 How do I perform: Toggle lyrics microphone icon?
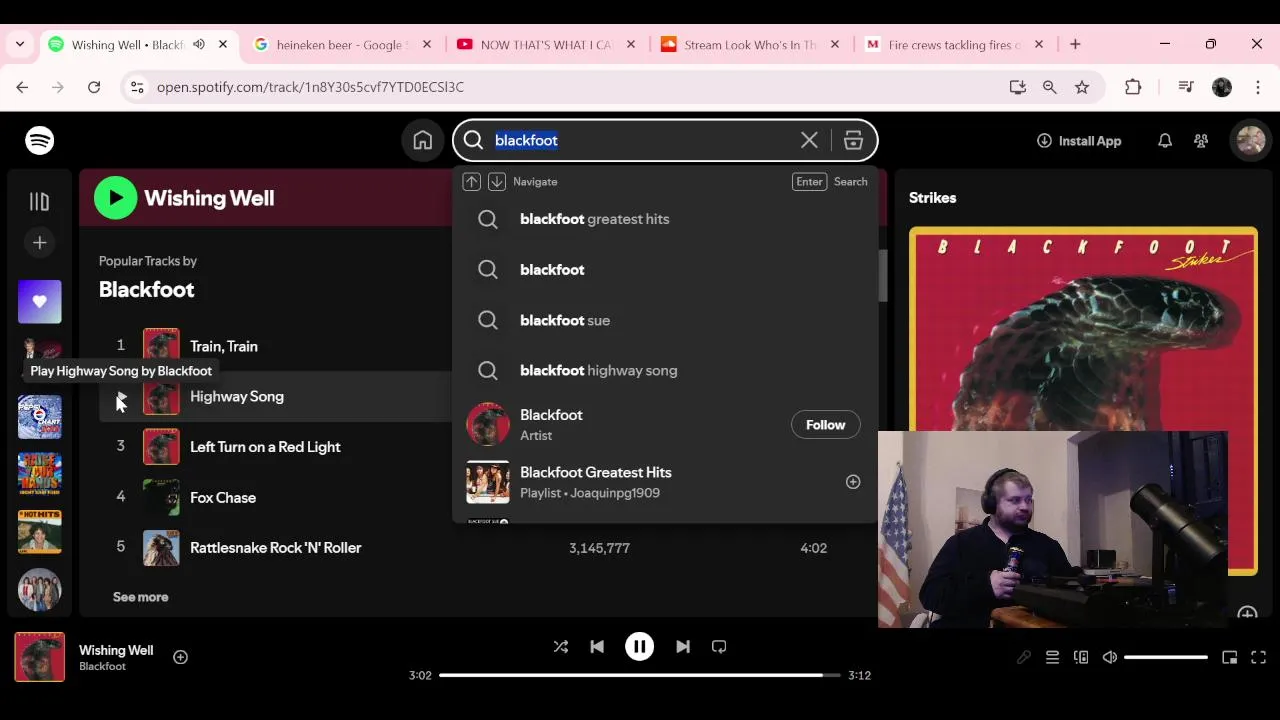1024,657
